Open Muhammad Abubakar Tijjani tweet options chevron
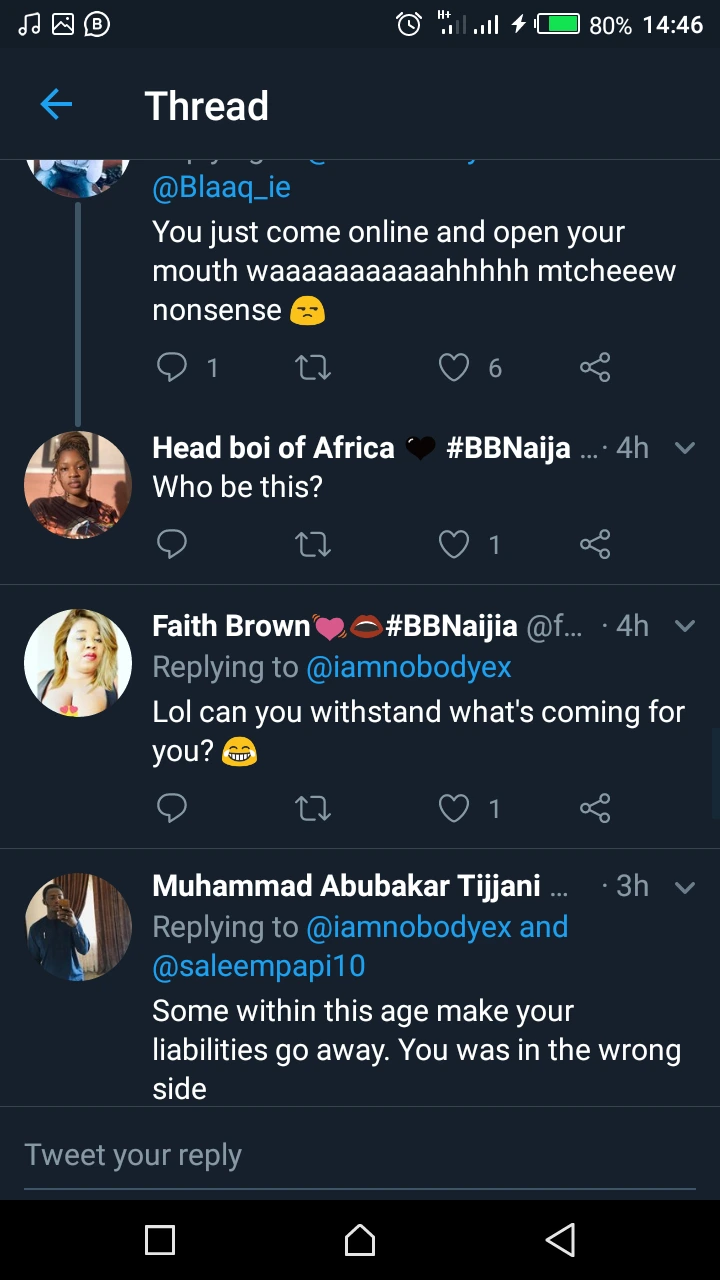The width and height of the screenshot is (720, 1280). point(685,887)
